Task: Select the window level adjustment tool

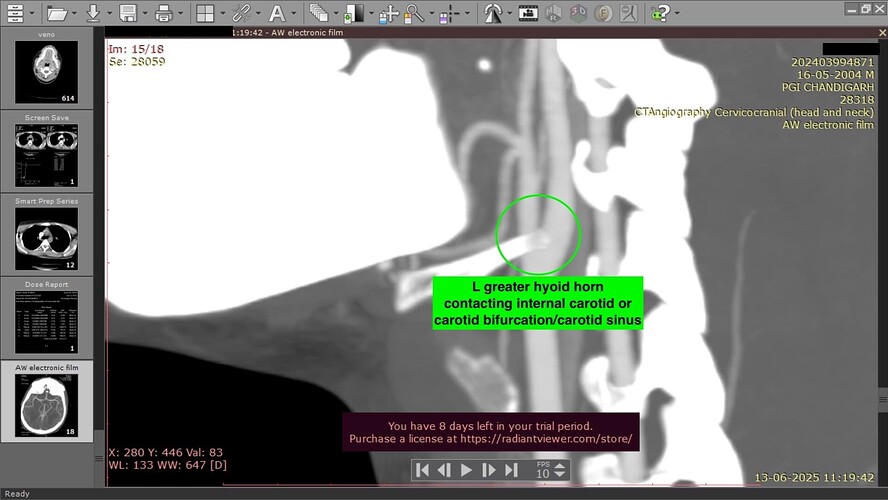Action: coord(355,13)
